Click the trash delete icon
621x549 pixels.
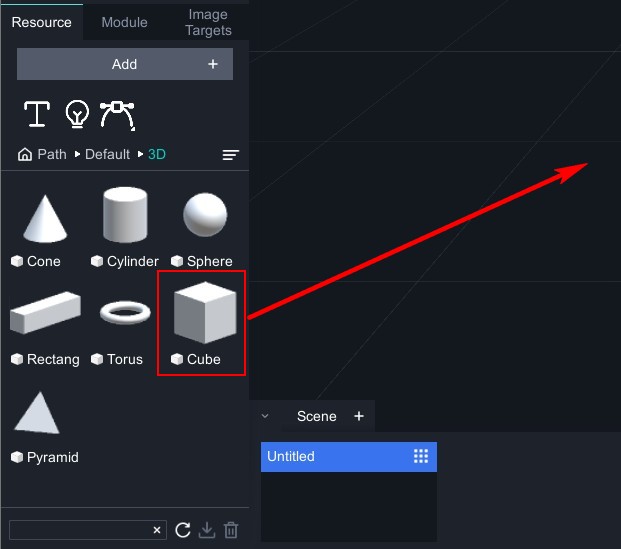[x=231, y=530]
